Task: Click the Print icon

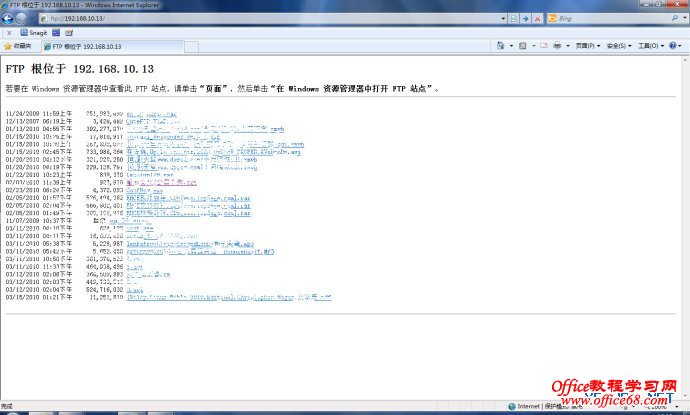Action: [x=557, y=45]
